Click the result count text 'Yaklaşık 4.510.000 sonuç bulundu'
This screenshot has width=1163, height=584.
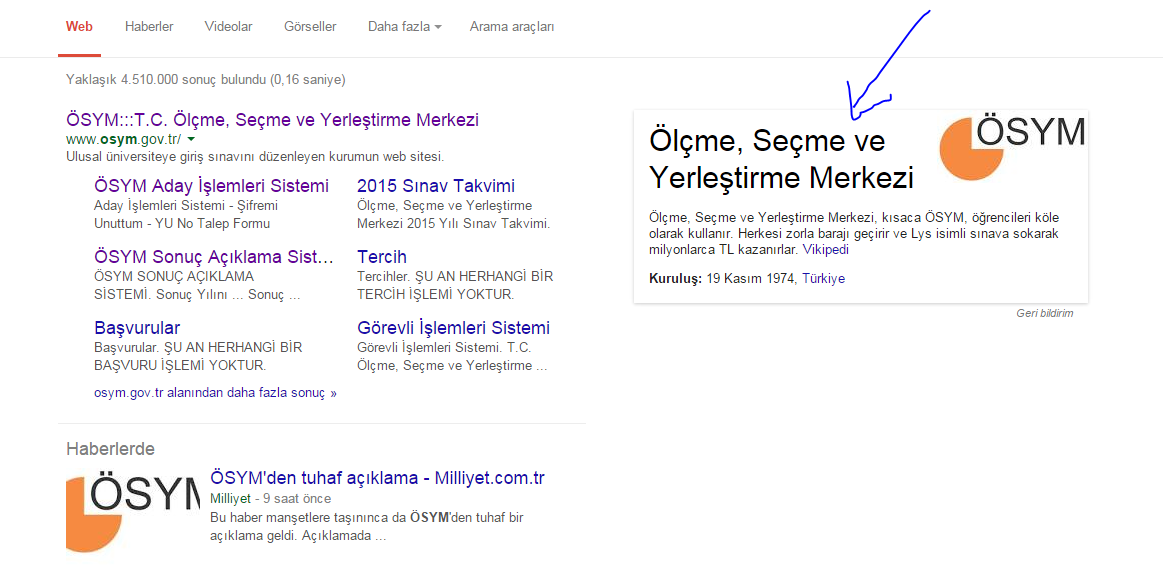(x=205, y=79)
